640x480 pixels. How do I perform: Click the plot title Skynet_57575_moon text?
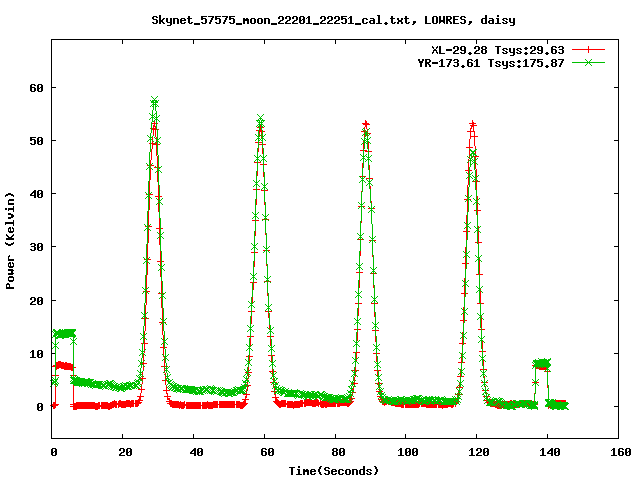320,19
